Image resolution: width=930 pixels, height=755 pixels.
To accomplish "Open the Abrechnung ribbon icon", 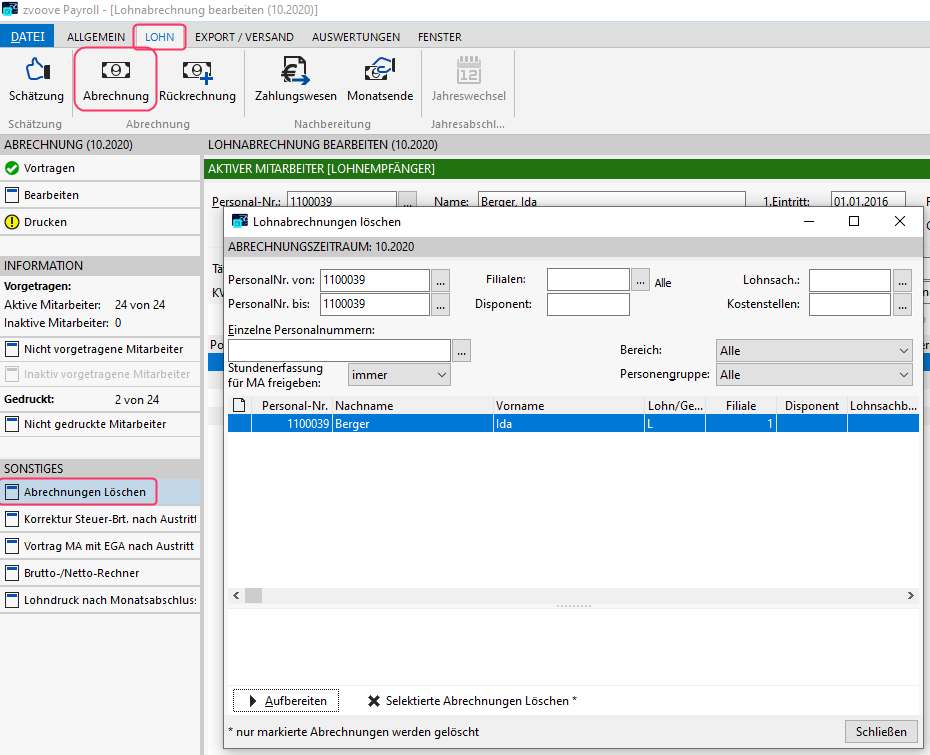I will pyautogui.click(x=116, y=71).
